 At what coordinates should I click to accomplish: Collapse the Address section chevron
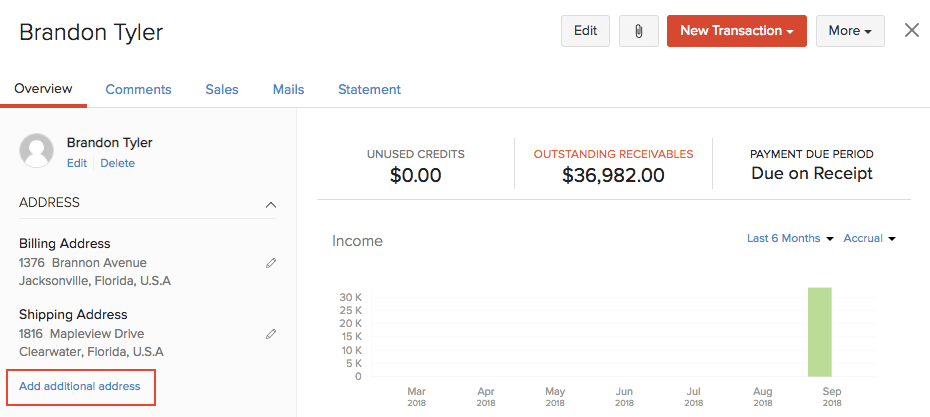270,204
